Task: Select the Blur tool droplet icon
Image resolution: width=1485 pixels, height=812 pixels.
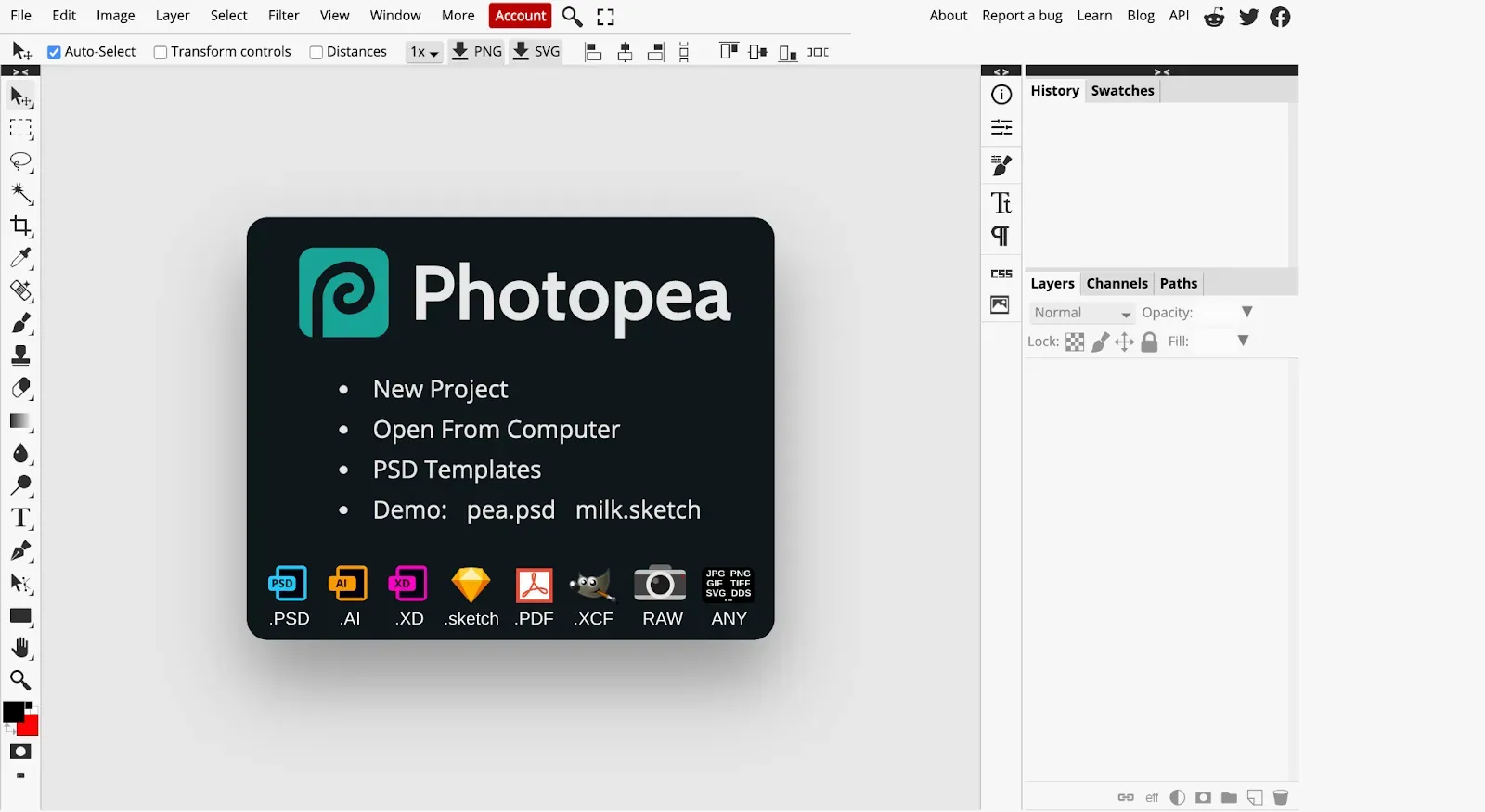Action: 20,454
